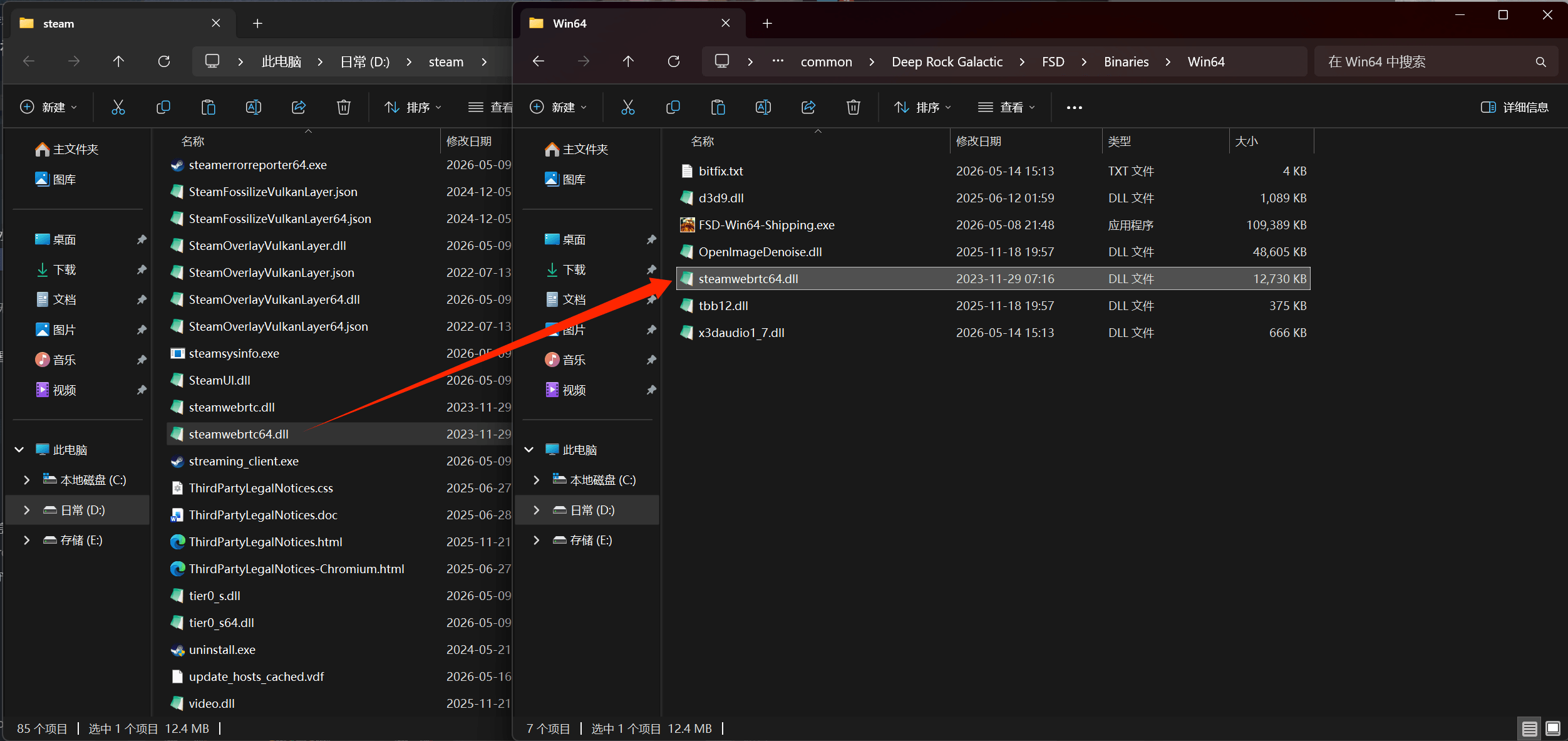Select OpenImageDenoise.dll in the Win64 window
Viewport: 1568px width, 741px height.
tap(993, 252)
